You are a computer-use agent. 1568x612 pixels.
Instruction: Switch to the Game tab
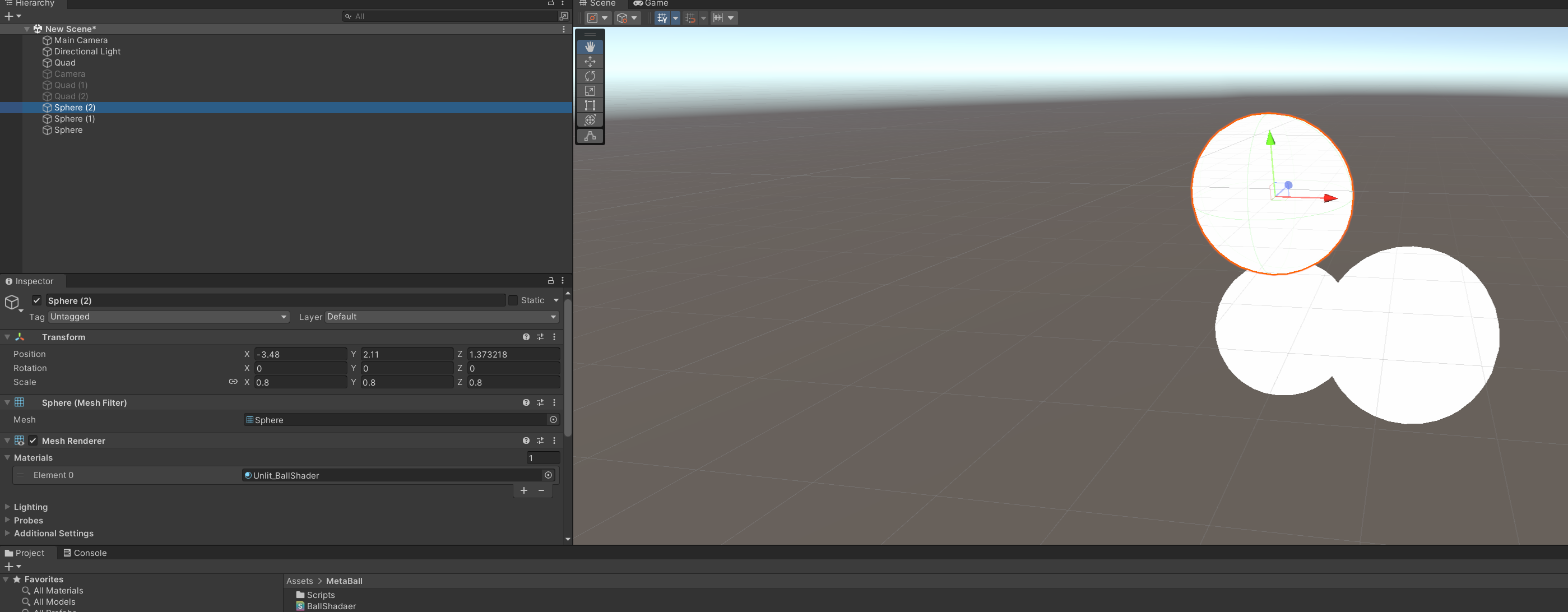coord(651,3)
